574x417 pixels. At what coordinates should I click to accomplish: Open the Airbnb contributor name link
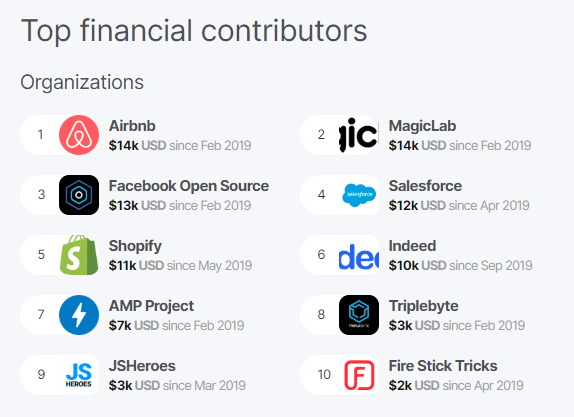pos(132,126)
